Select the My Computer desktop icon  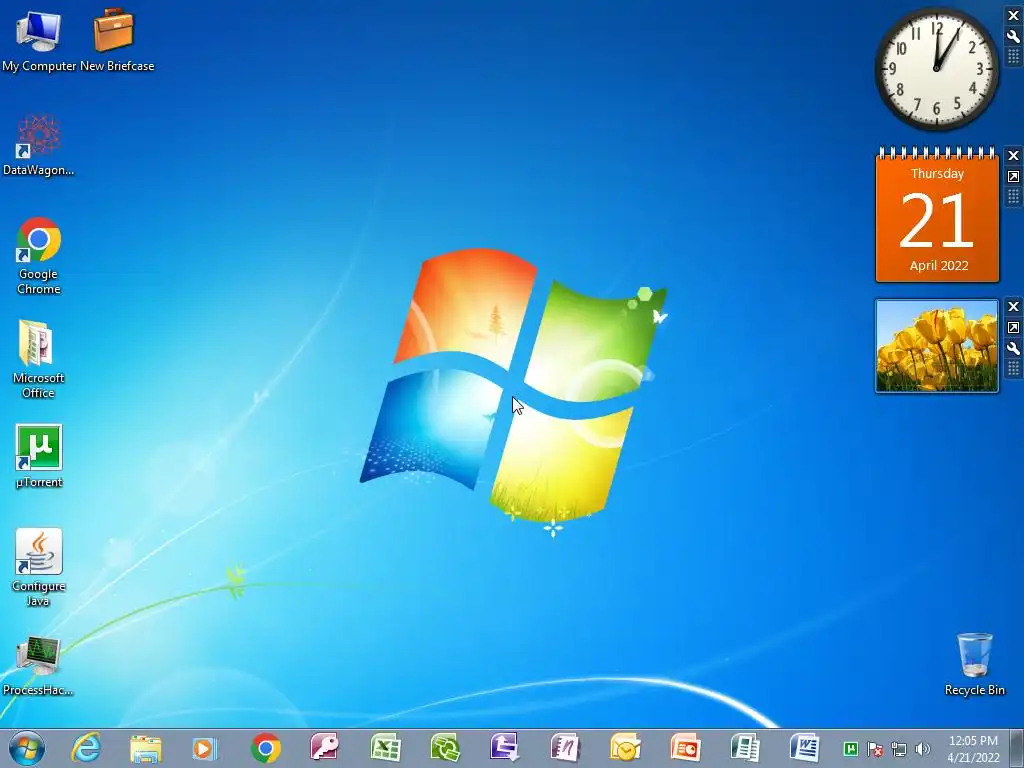click(39, 39)
